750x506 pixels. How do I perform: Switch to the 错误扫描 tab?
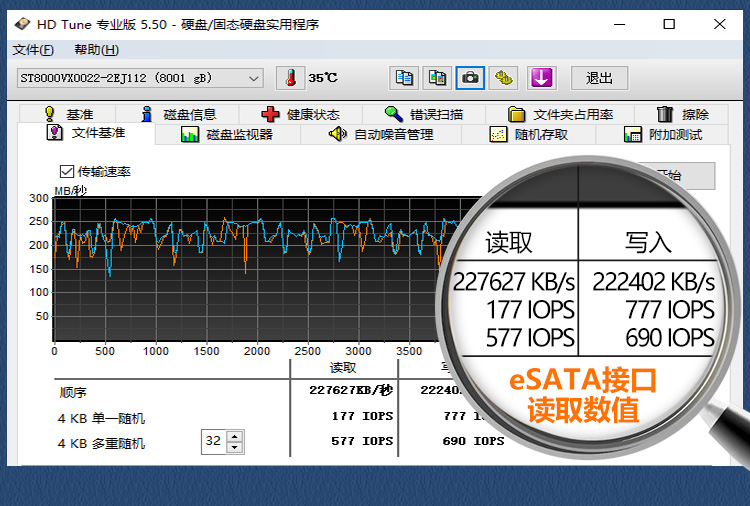tap(424, 114)
